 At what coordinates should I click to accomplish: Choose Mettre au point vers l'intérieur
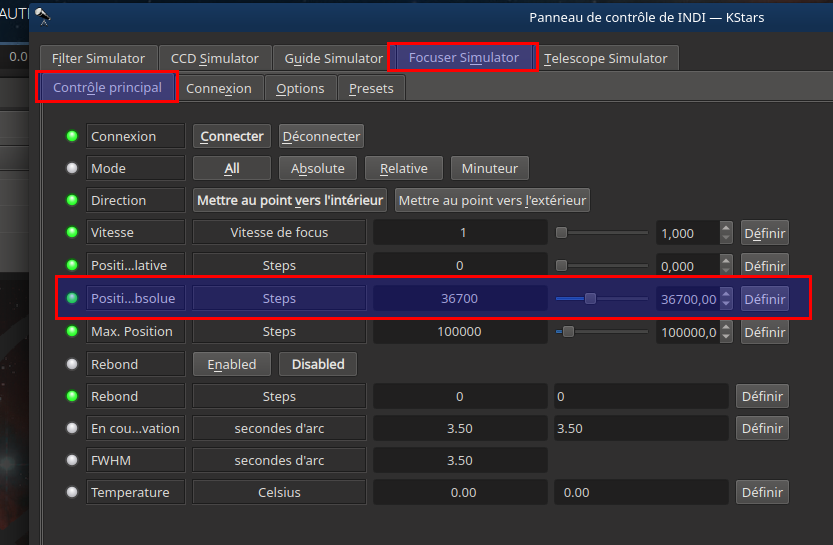(290, 200)
